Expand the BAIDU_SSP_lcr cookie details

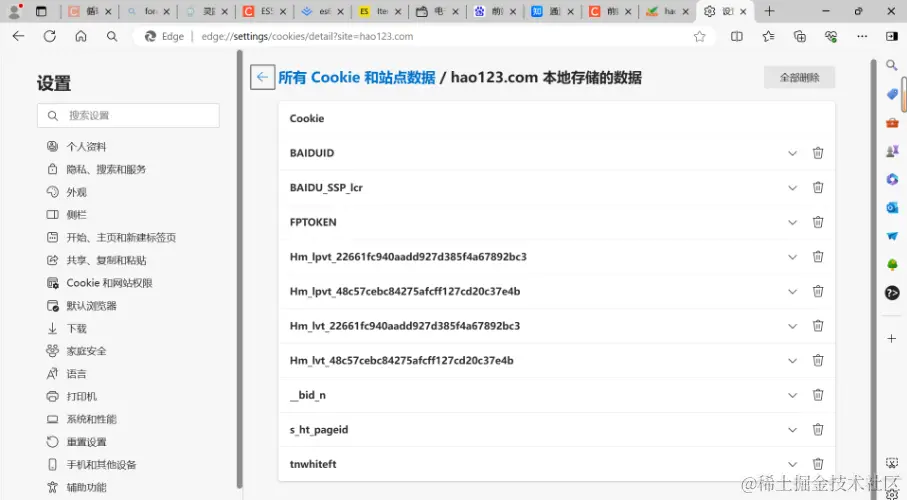pos(792,188)
